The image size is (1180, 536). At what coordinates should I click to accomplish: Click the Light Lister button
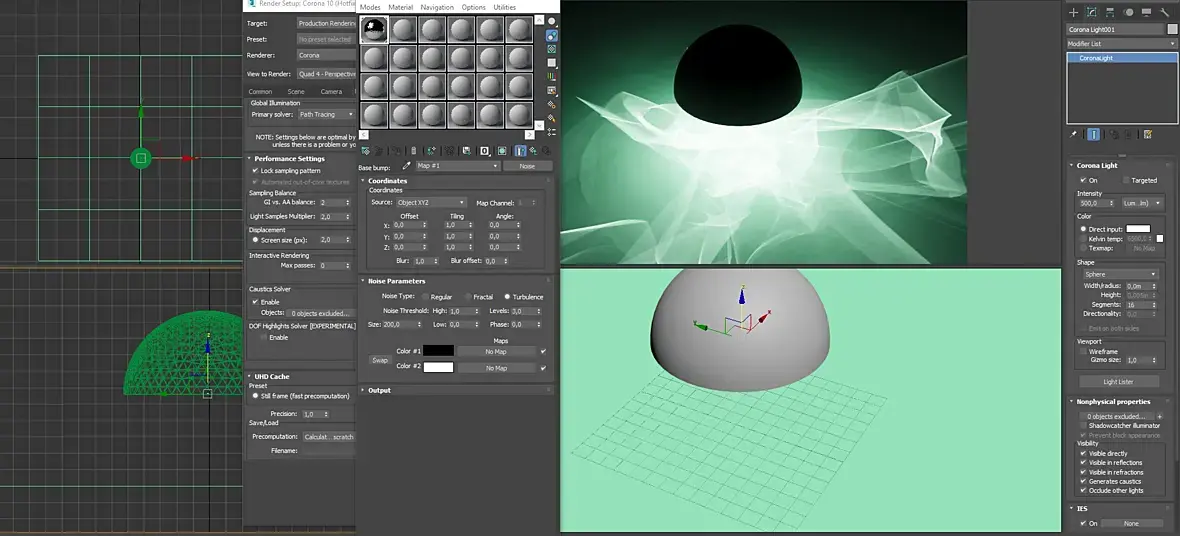point(1118,382)
